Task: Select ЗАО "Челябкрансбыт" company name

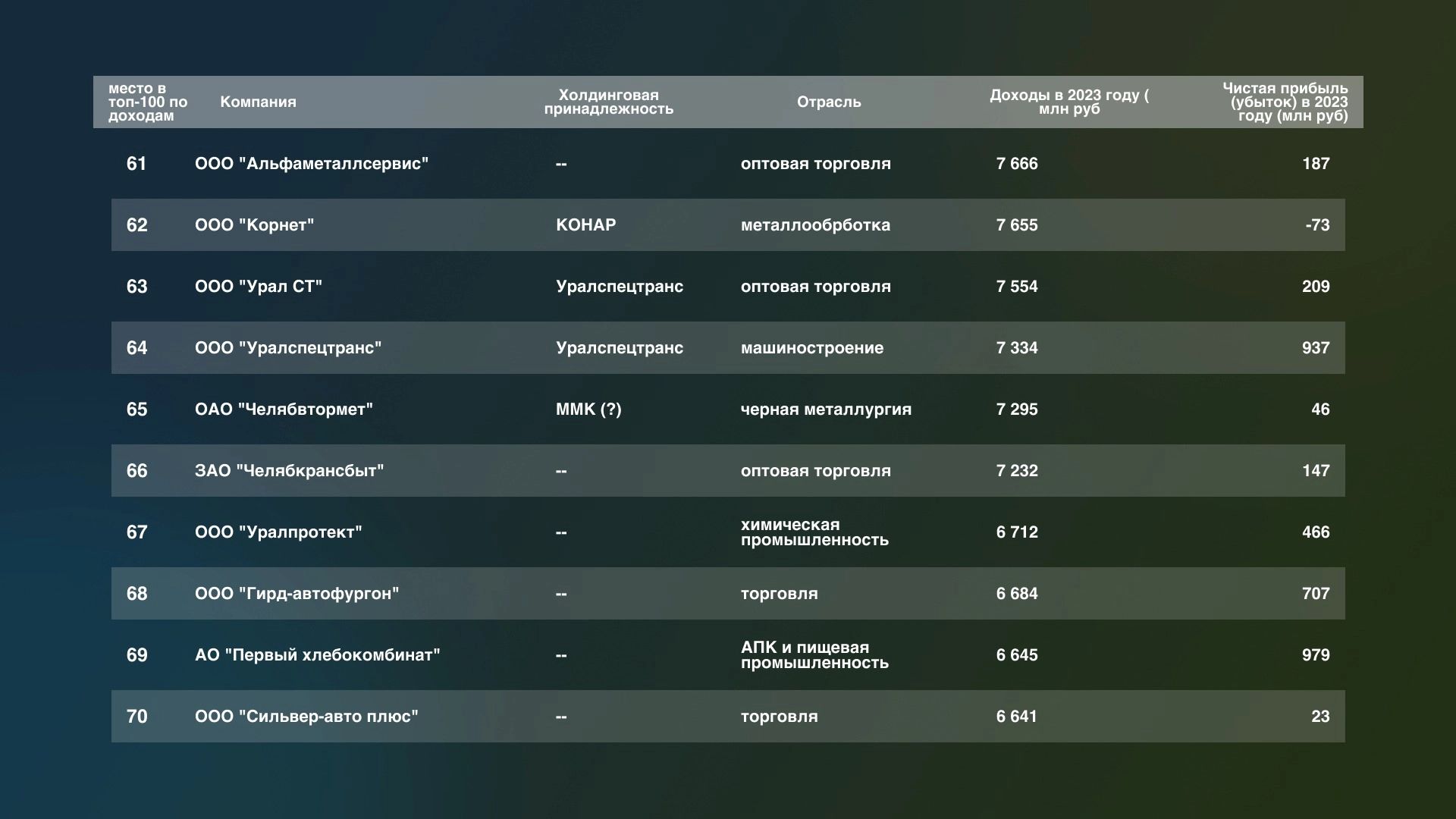Action: (x=289, y=471)
